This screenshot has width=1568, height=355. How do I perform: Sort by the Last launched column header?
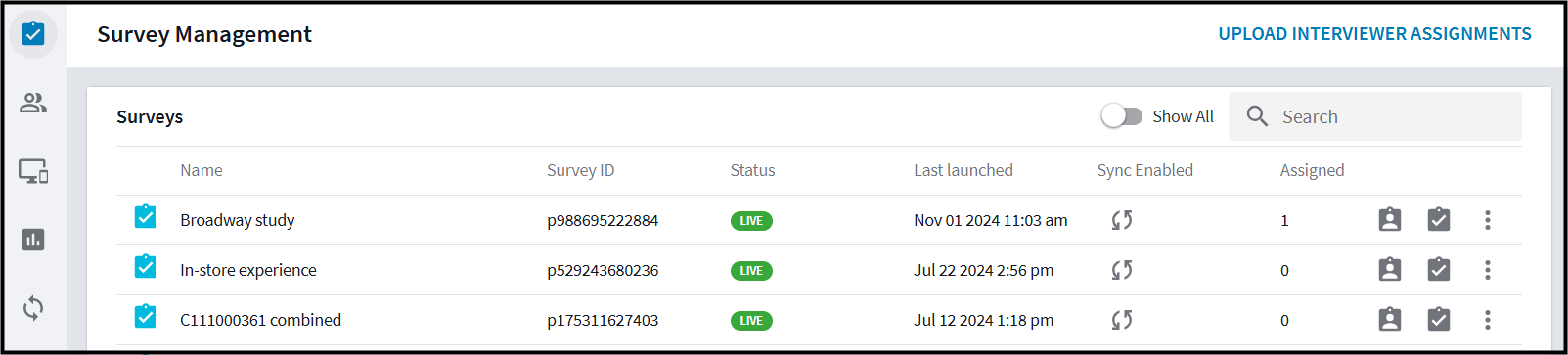(963, 170)
